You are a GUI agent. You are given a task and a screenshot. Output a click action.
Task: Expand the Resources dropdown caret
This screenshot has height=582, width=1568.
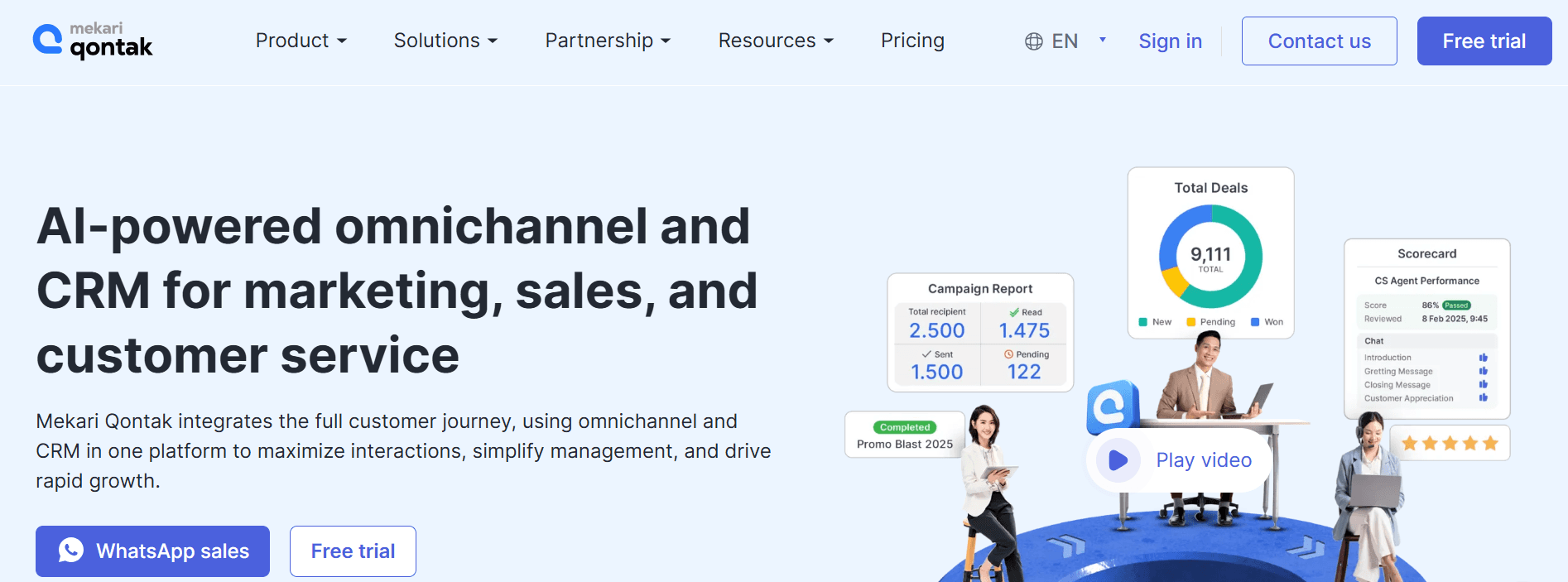pyautogui.click(x=829, y=41)
